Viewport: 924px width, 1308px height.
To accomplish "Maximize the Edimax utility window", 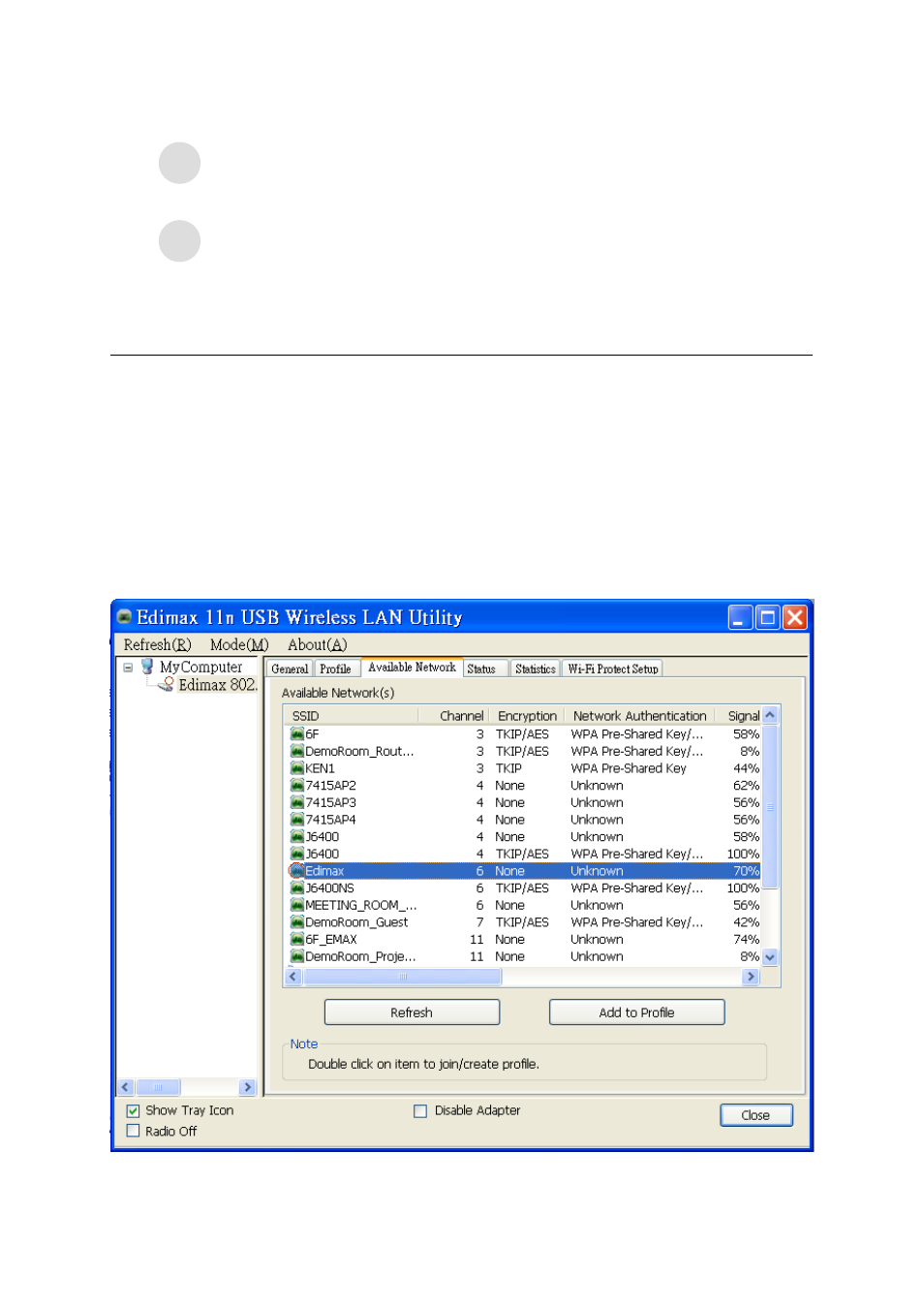I will [767, 617].
